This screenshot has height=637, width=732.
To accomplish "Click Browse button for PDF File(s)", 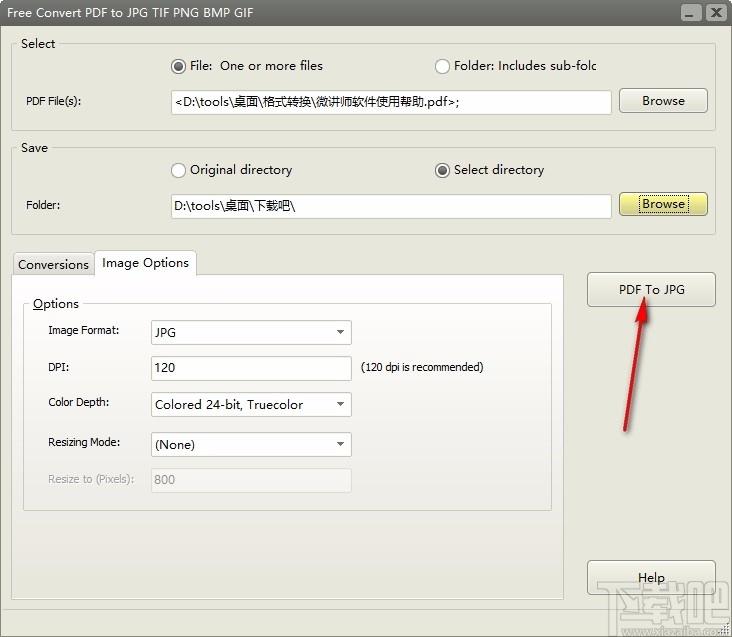I will [x=663, y=101].
